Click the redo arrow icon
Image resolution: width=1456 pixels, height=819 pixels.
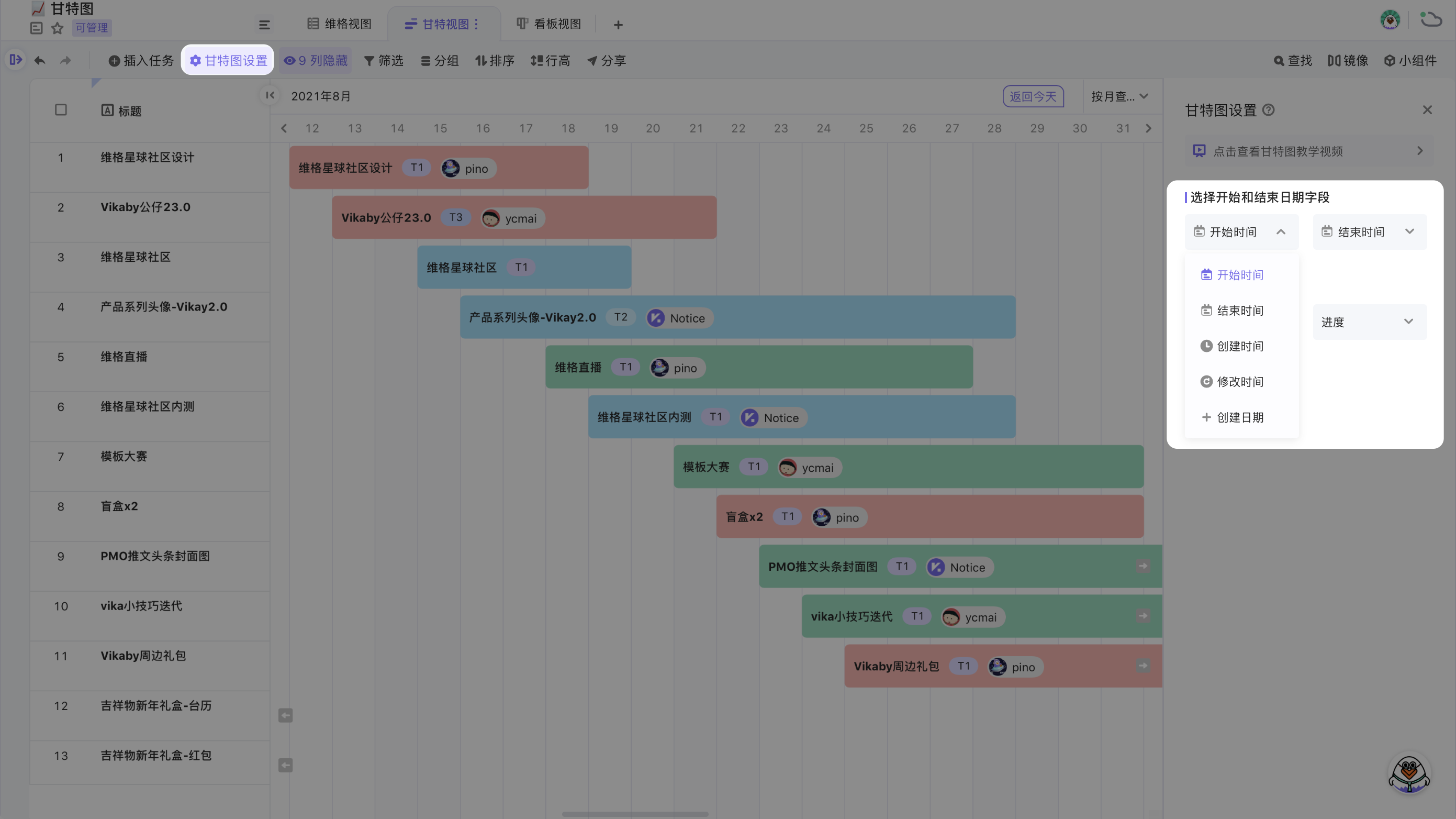point(65,61)
